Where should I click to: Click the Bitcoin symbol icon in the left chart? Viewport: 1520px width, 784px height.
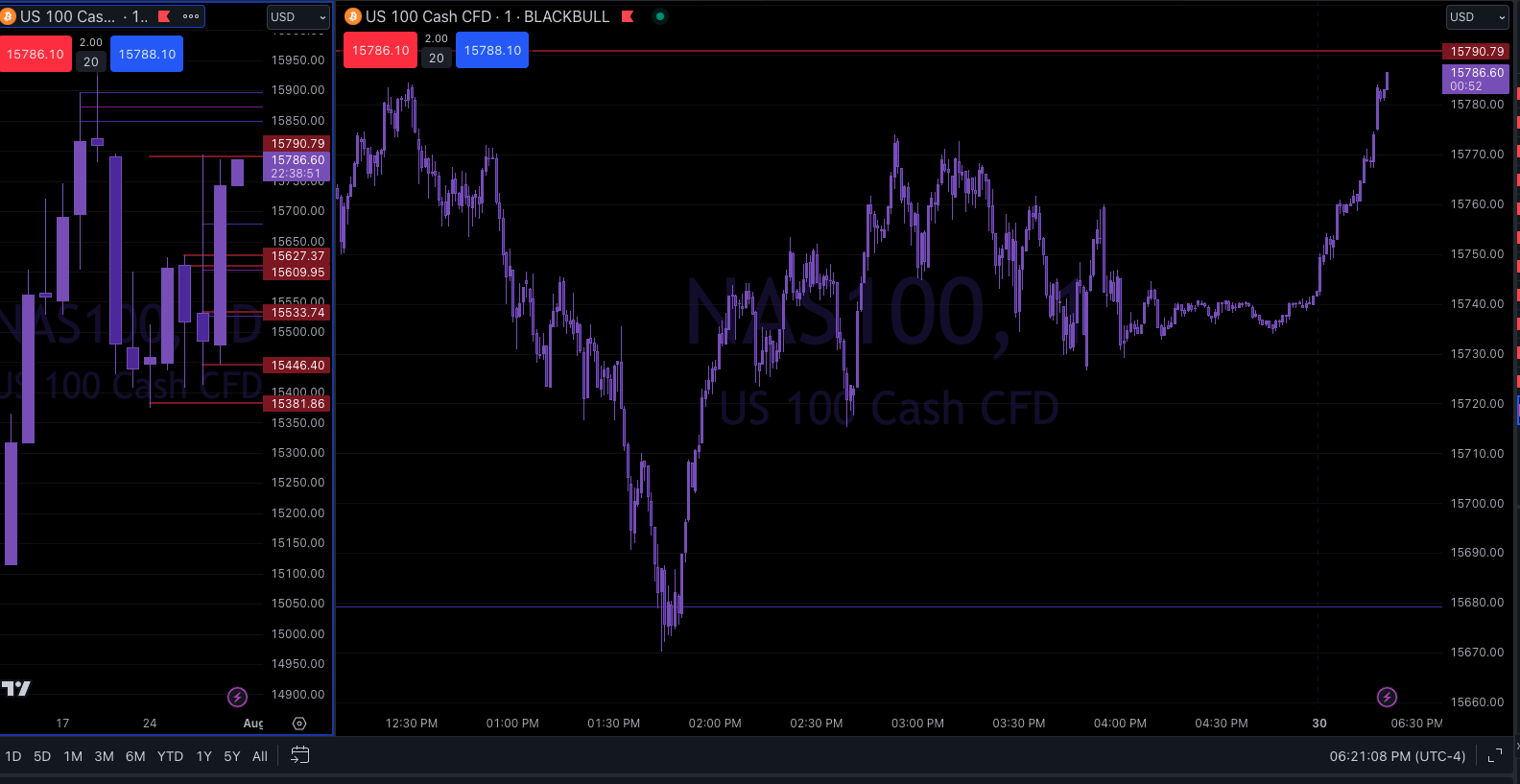tap(9, 16)
